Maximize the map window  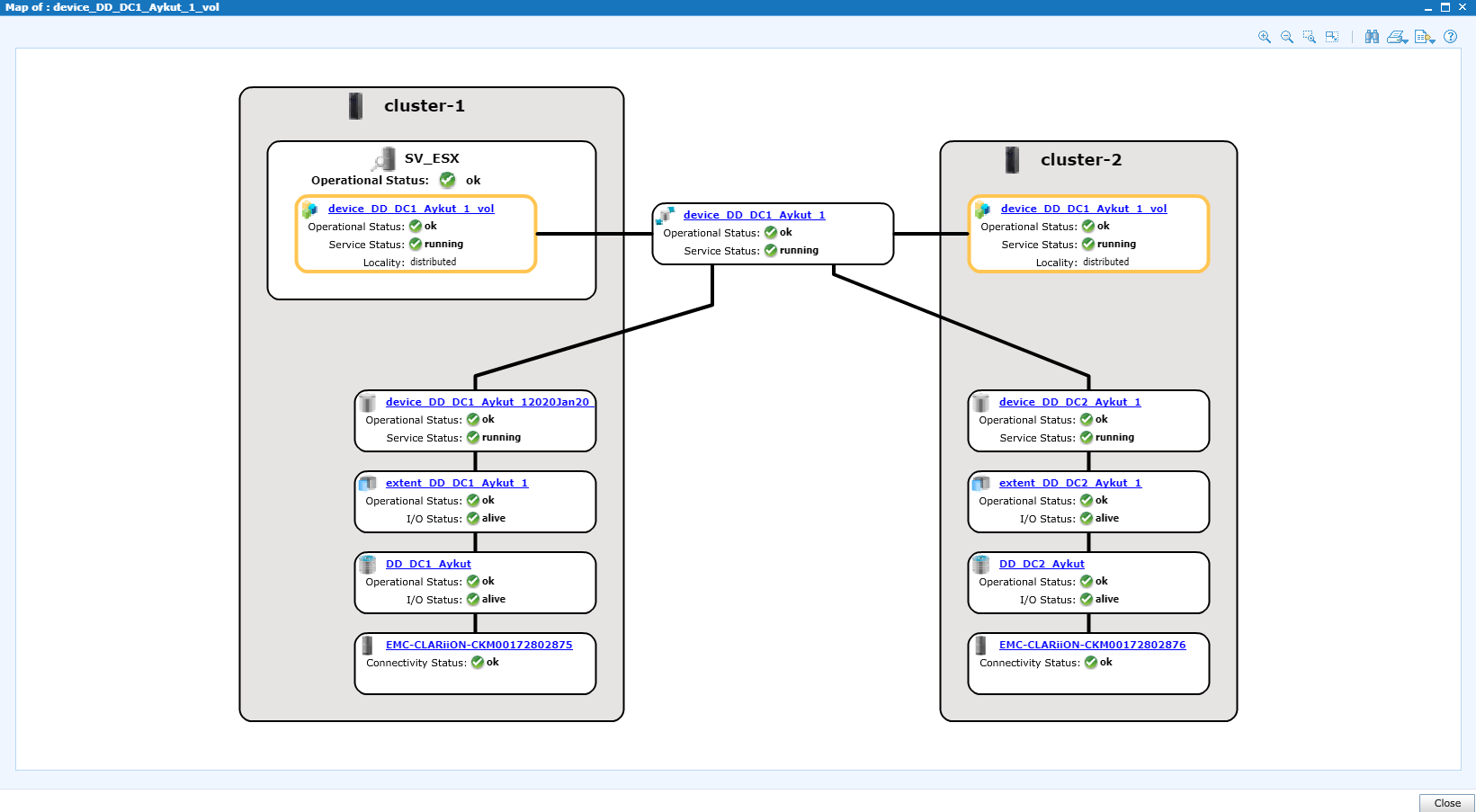point(1445,7)
